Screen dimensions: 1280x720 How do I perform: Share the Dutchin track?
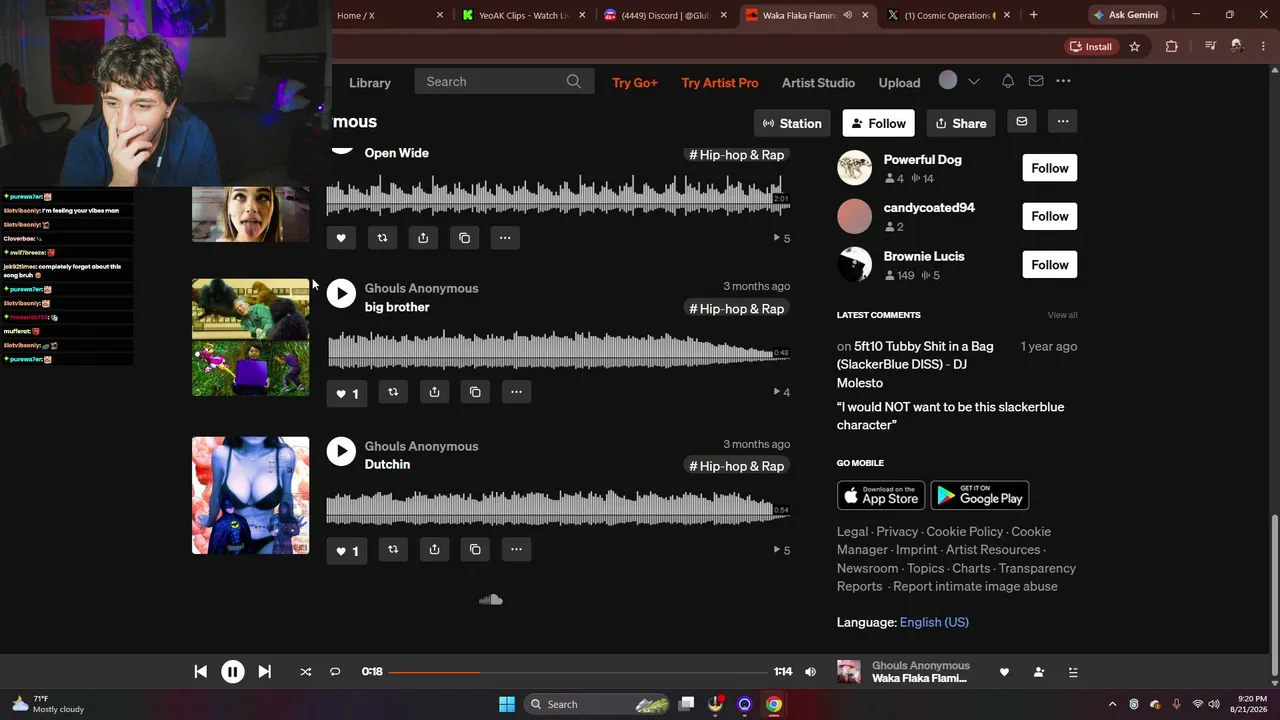[x=434, y=549]
